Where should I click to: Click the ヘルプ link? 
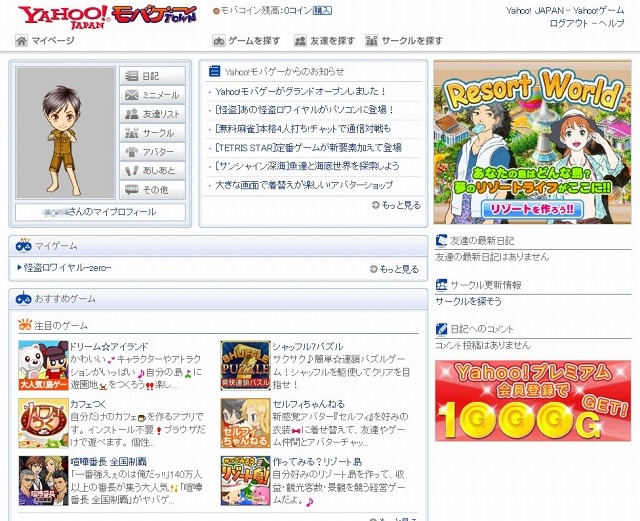click(611, 23)
